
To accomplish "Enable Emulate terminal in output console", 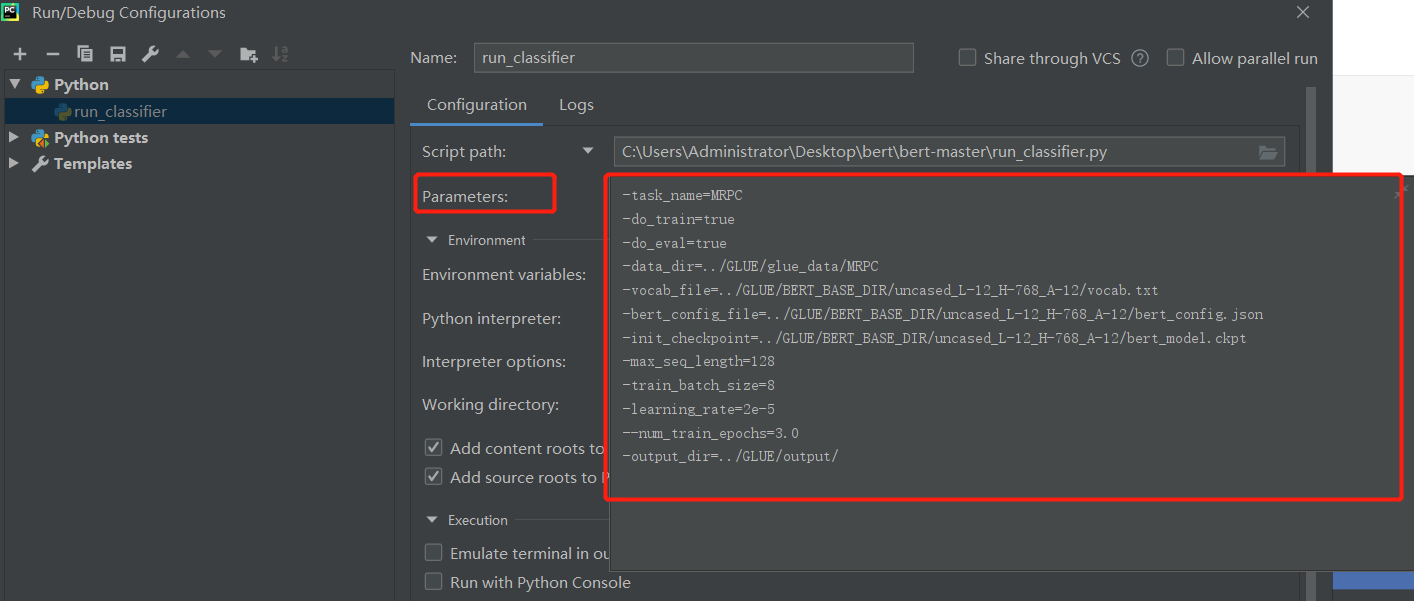I will coord(433,552).
